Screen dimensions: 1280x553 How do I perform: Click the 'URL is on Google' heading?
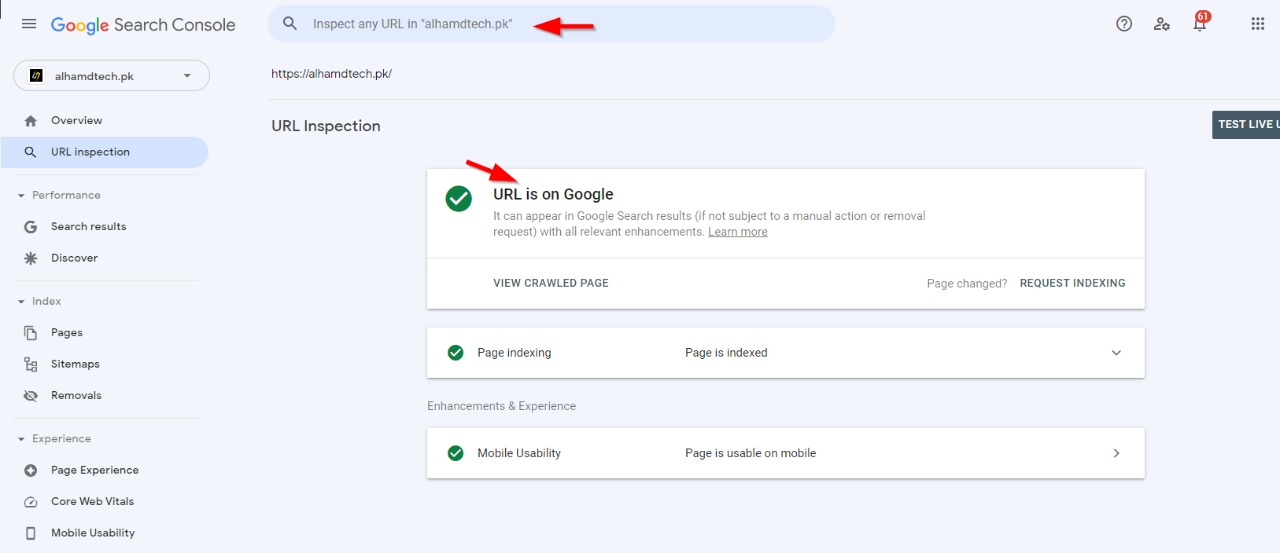pos(553,194)
